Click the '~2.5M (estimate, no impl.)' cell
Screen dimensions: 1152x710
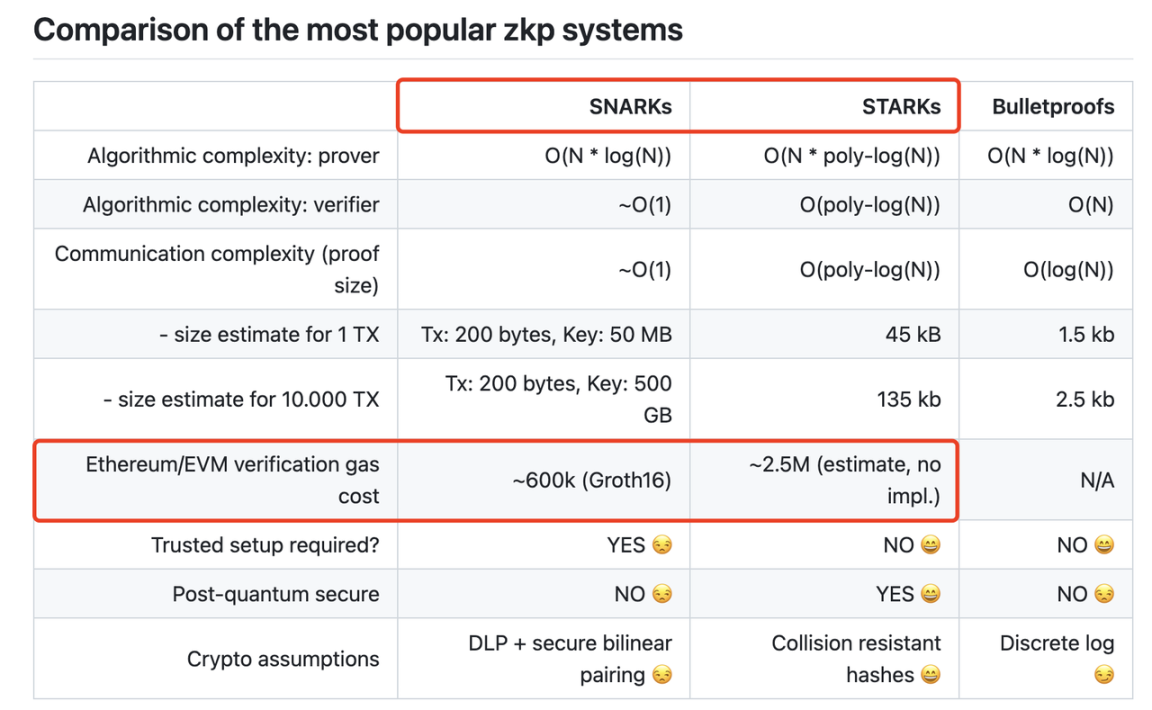click(x=844, y=480)
